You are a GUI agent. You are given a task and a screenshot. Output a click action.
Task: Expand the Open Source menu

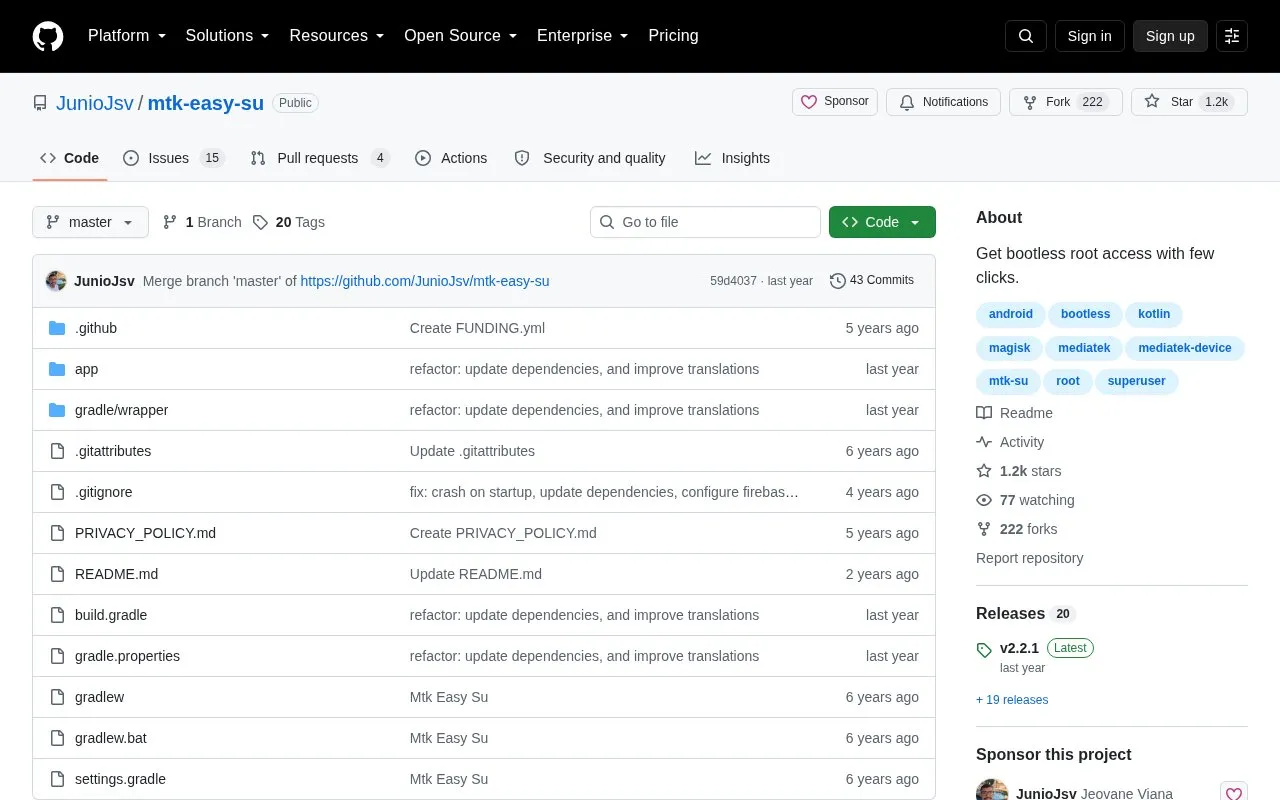point(461,36)
